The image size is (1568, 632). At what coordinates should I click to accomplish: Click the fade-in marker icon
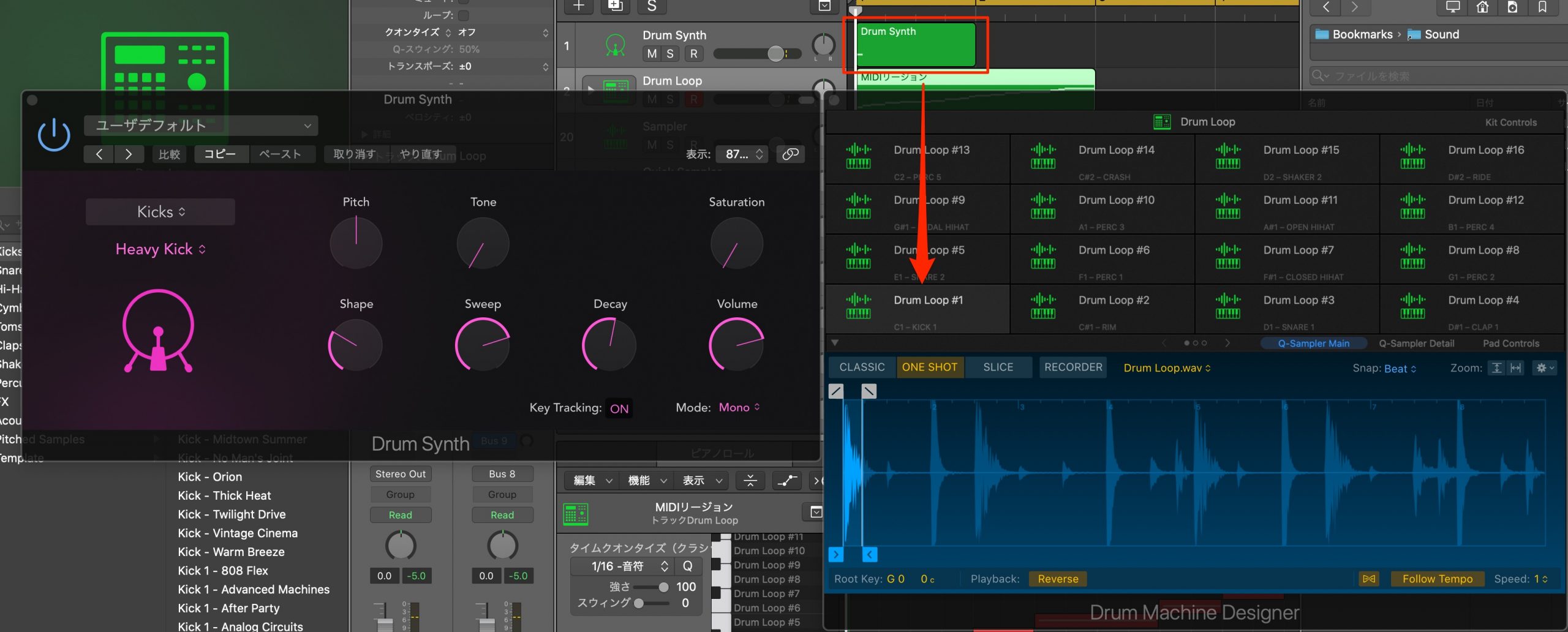pyautogui.click(x=836, y=391)
